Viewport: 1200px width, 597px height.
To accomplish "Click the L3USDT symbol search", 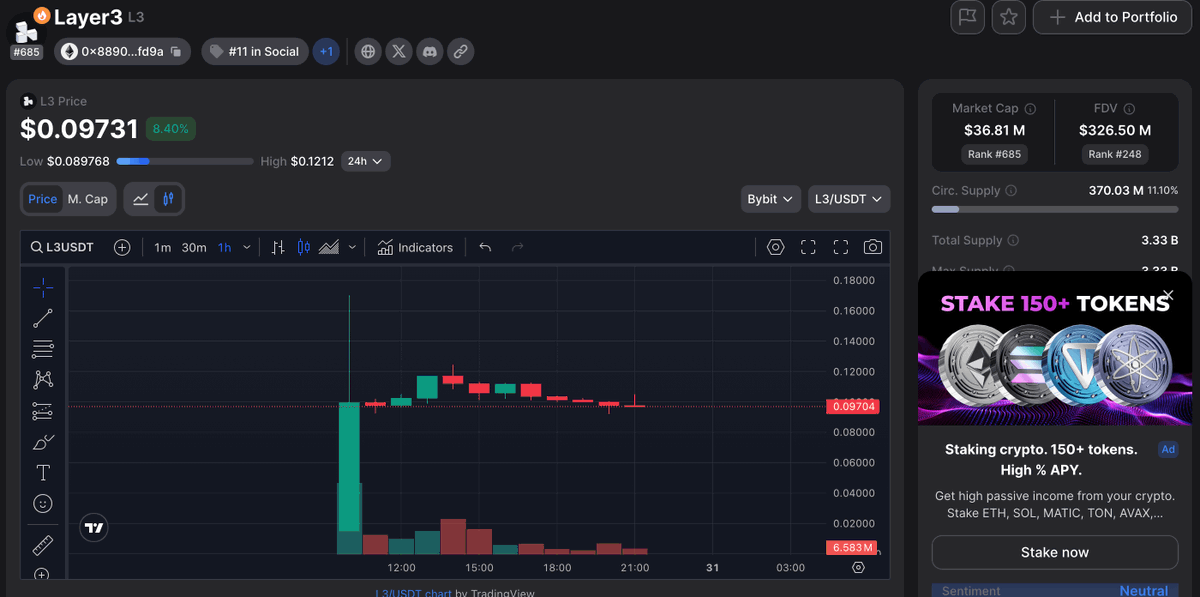I will pos(62,247).
